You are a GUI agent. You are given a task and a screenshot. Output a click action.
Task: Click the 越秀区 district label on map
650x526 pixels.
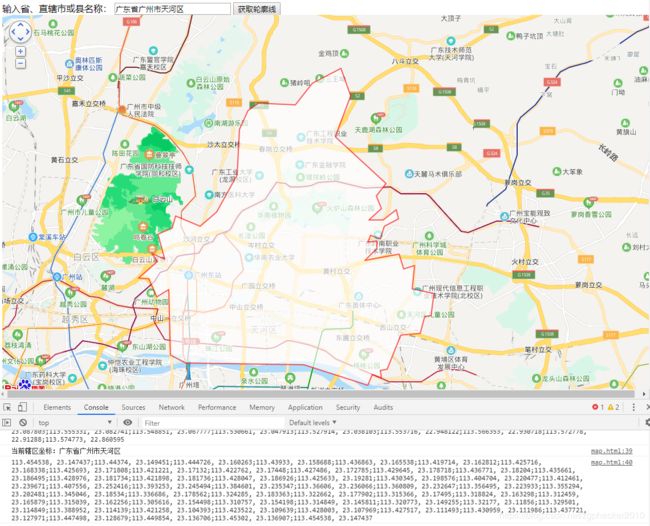click(75, 319)
